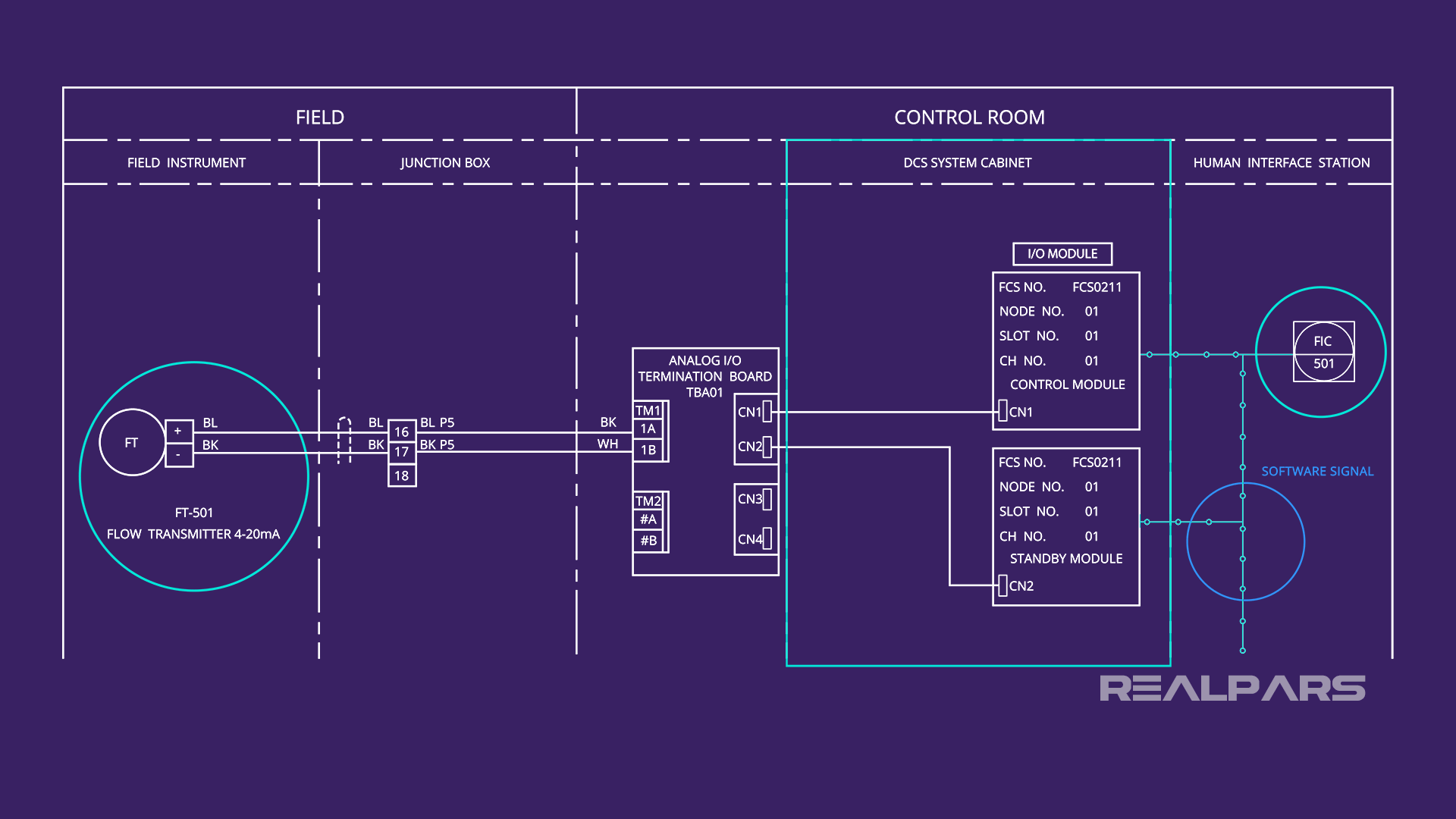The height and width of the screenshot is (819, 1456).
Task: Click the ANALOG I/O TERMINATION BOARD TBA01 label
Action: point(705,376)
